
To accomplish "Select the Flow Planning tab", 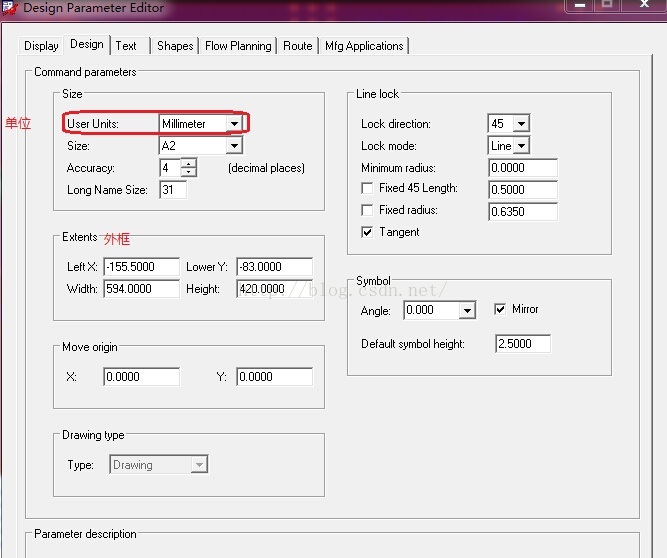I will (238, 46).
